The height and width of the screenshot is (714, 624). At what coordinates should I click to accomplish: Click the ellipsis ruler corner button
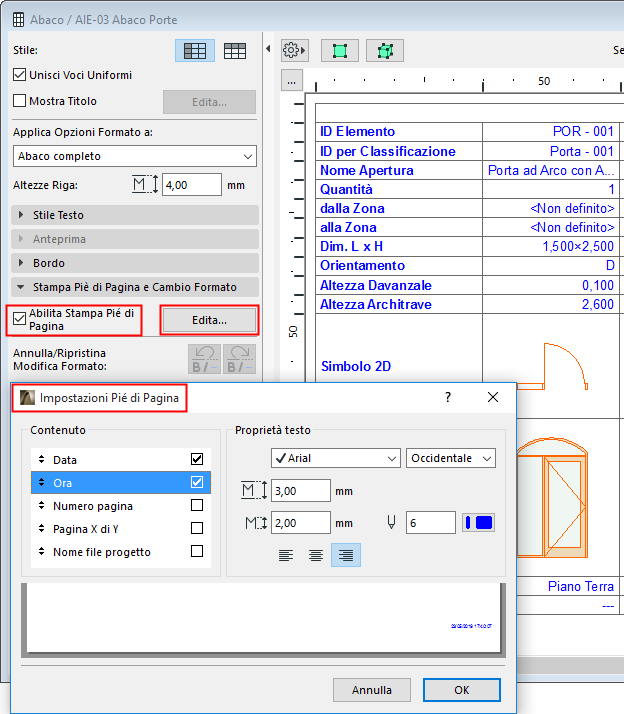click(x=292, y=81)
